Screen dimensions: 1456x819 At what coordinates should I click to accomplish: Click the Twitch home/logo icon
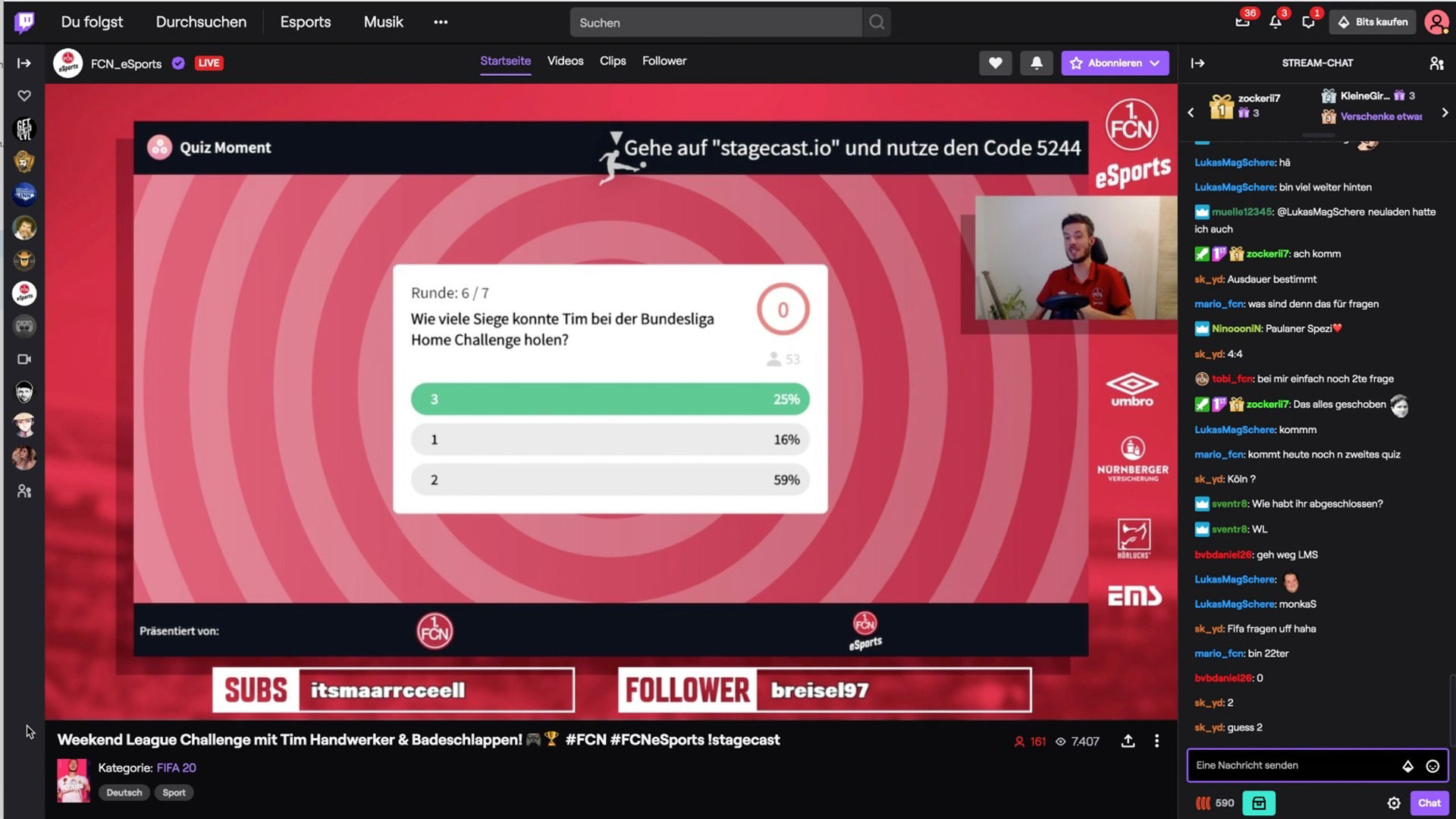pyautogui.click(x=24, y=21)
